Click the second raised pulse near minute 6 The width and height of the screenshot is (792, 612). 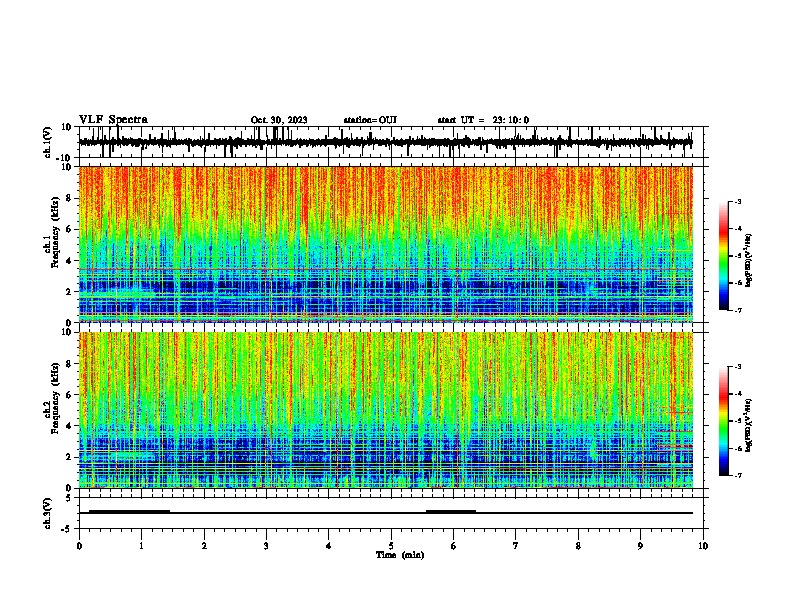tap(451, 512)
